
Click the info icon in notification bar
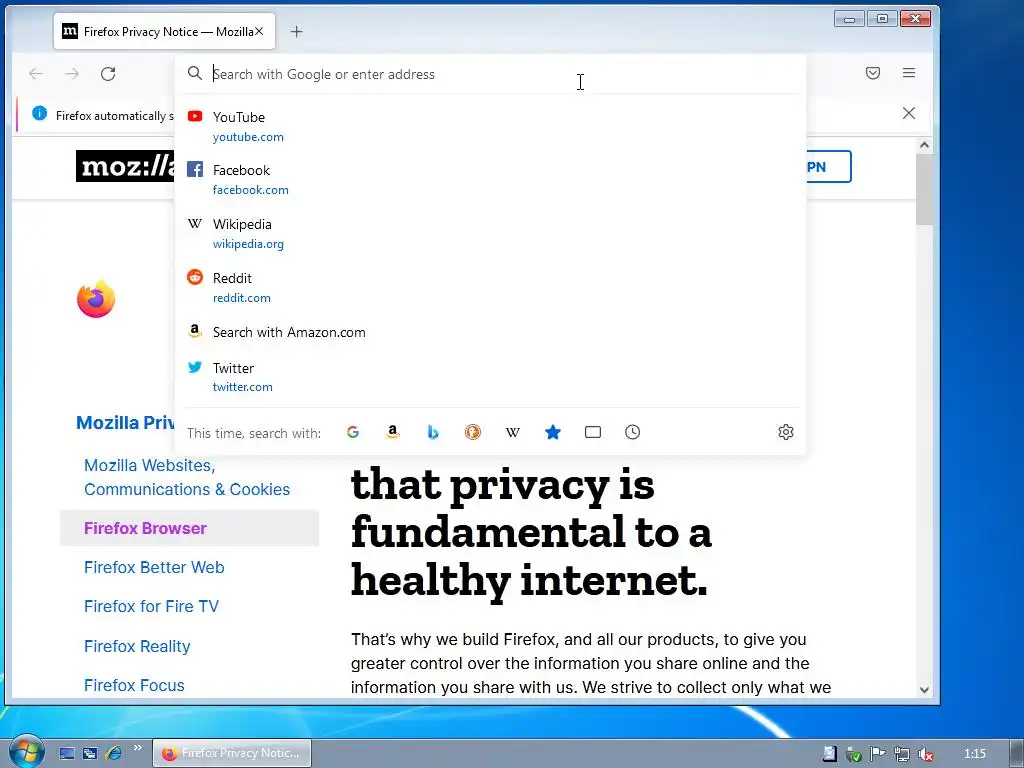click(x=39, y=114)
